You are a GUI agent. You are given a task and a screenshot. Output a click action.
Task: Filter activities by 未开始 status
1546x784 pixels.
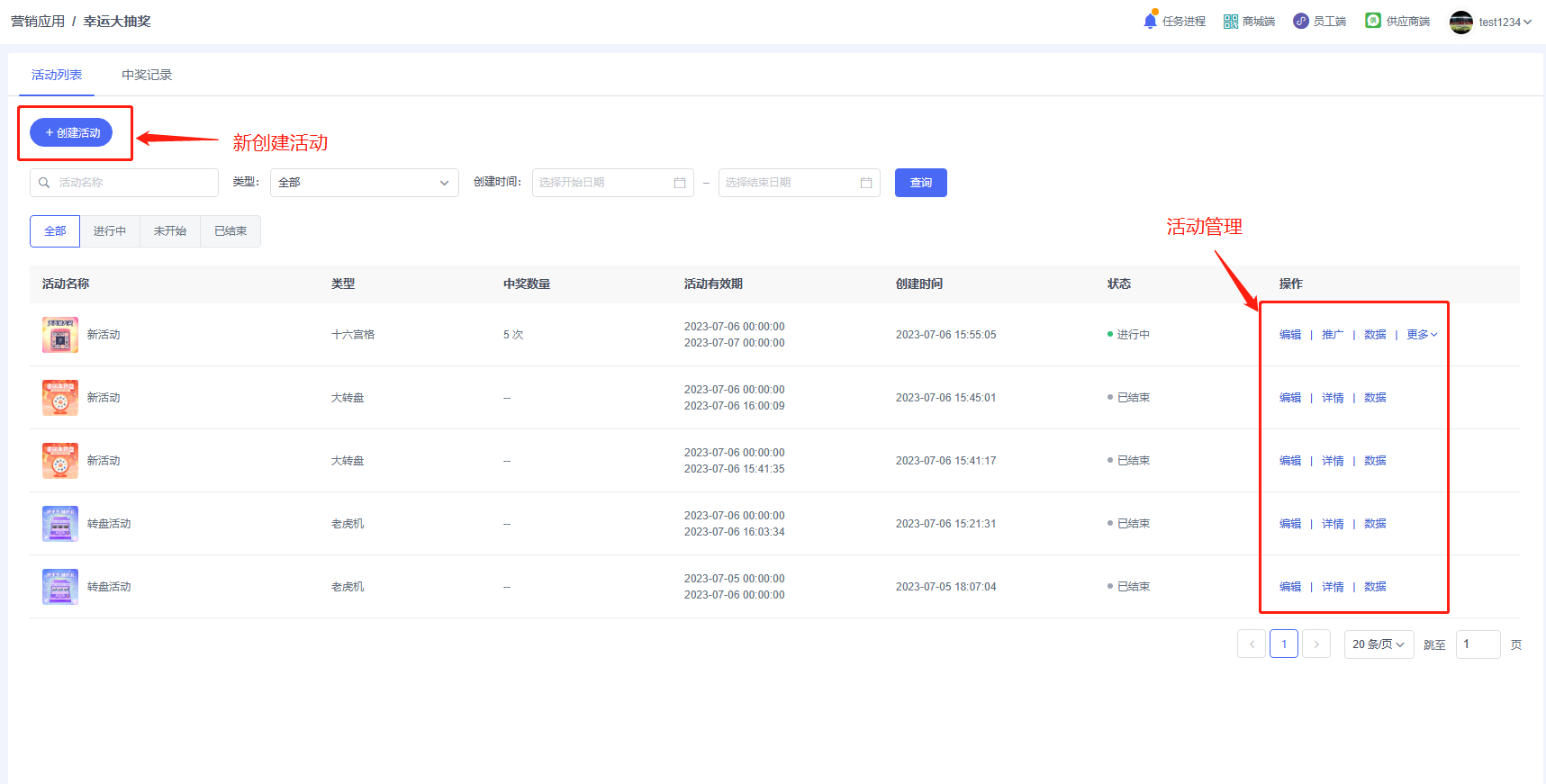pos(170,231)
